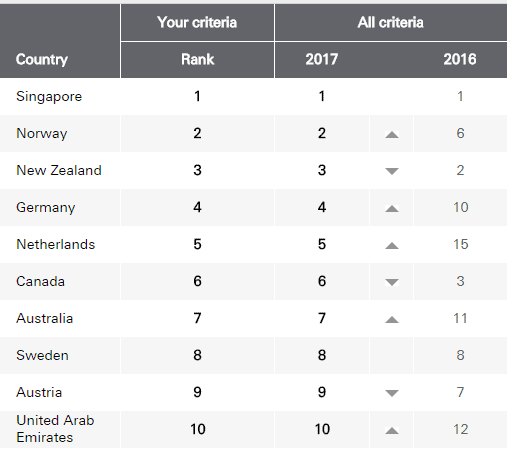The width and height of the screenshot is (507, 449).
Task: Click the Austria country name
Action: click(x=39, y=392)
